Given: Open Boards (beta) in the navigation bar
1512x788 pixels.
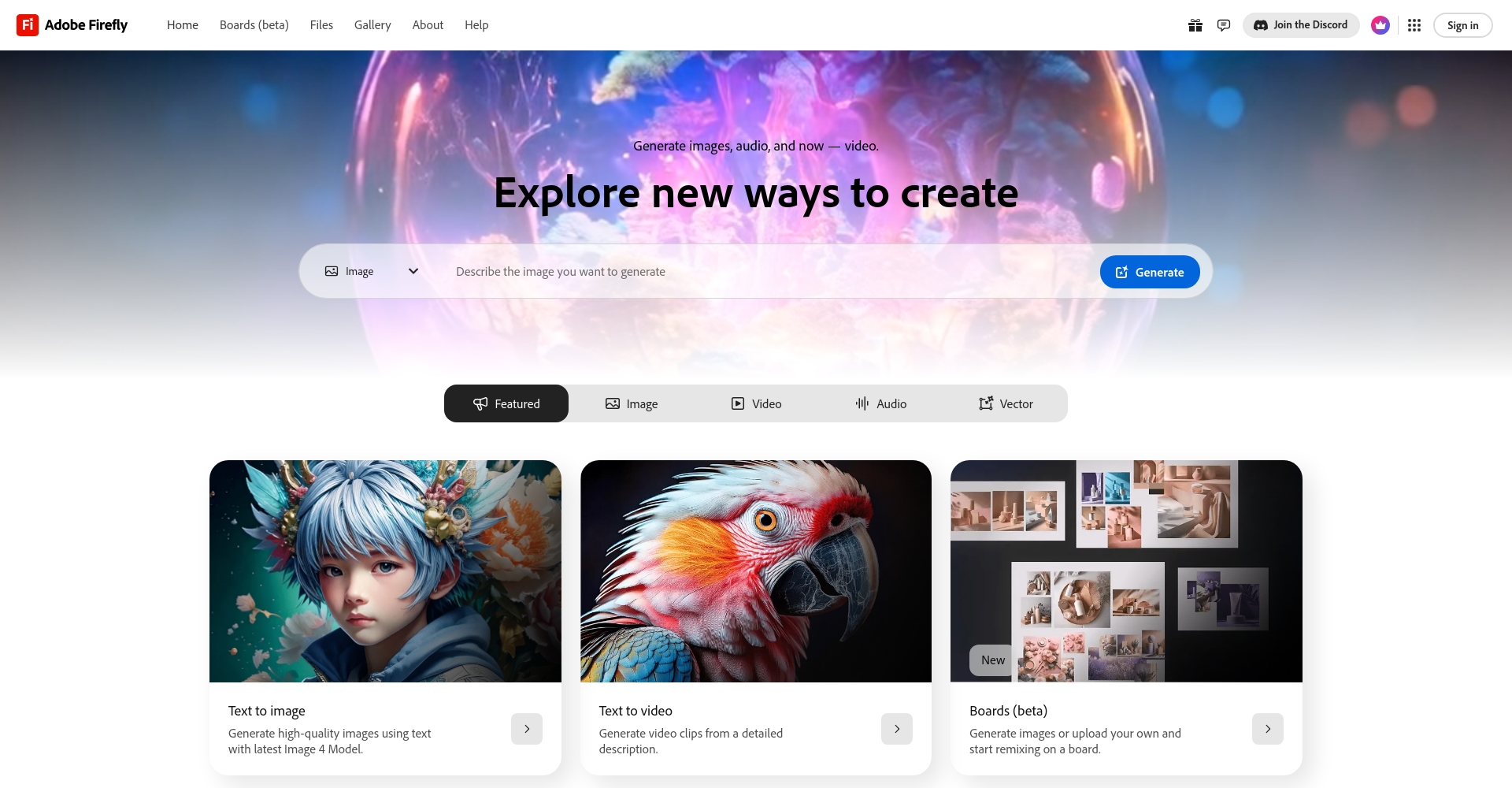Looking at the screenshot, I should 254,25.
